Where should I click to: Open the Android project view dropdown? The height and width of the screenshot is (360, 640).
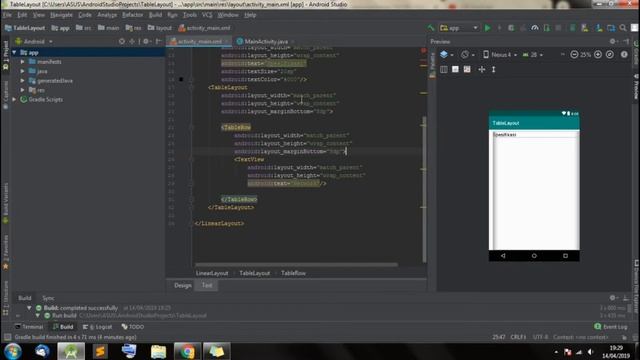click(34, 41)
